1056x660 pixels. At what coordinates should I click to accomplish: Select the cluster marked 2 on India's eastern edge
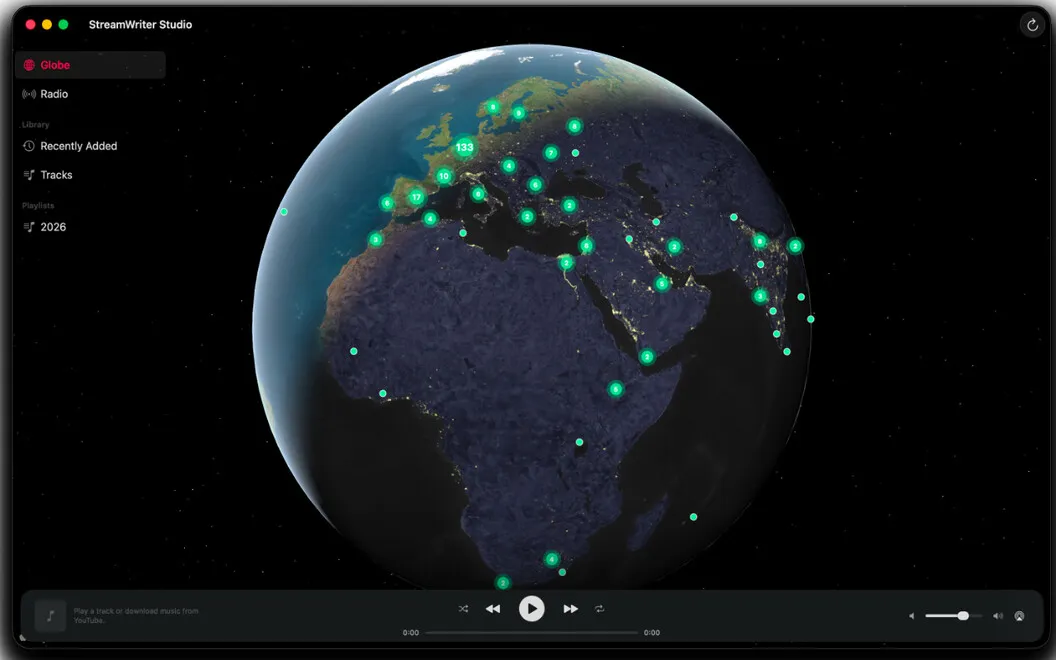click(x=795, y=246)
